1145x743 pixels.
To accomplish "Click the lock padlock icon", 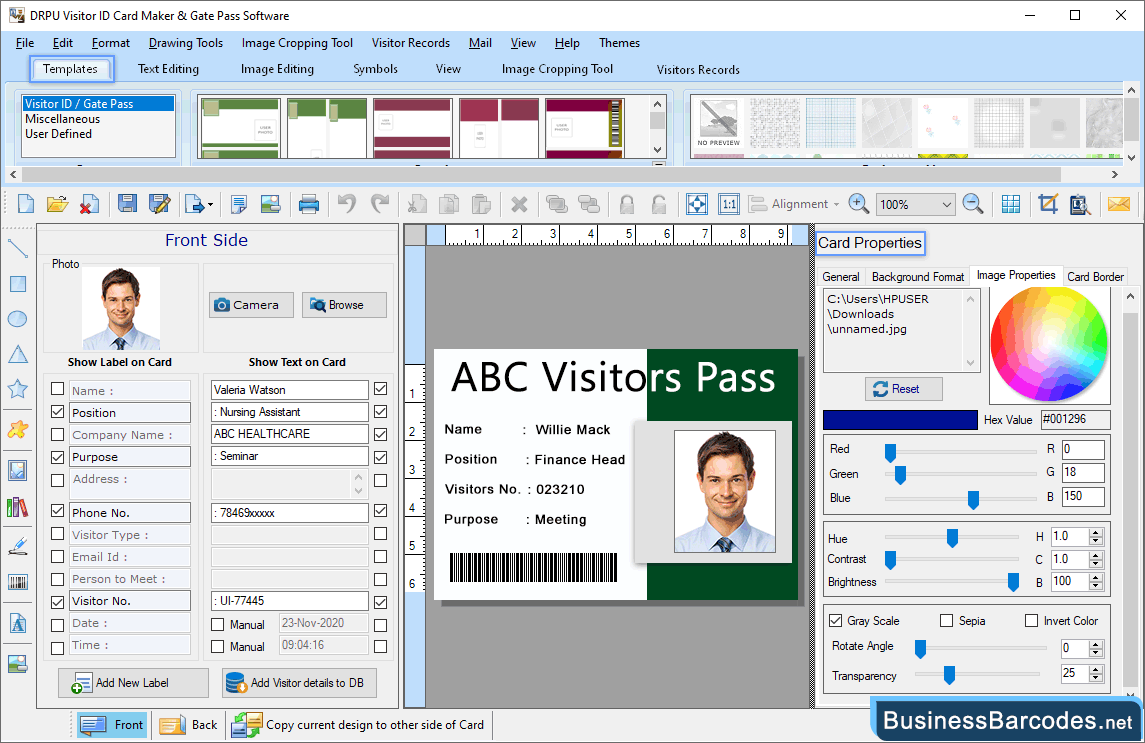I will pyautogui.click(x=627, y=205).
